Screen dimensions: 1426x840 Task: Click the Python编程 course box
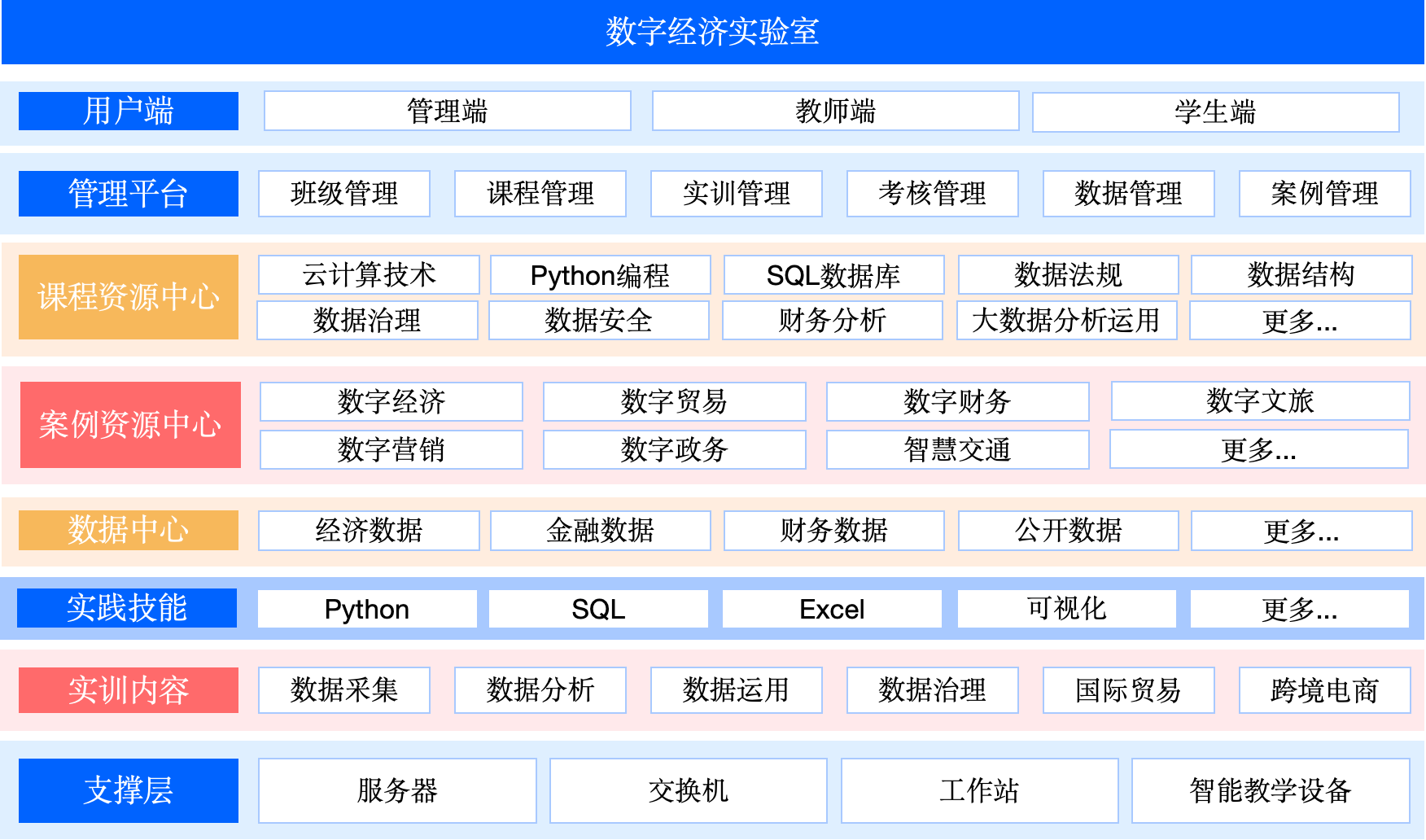pos(601,275)
